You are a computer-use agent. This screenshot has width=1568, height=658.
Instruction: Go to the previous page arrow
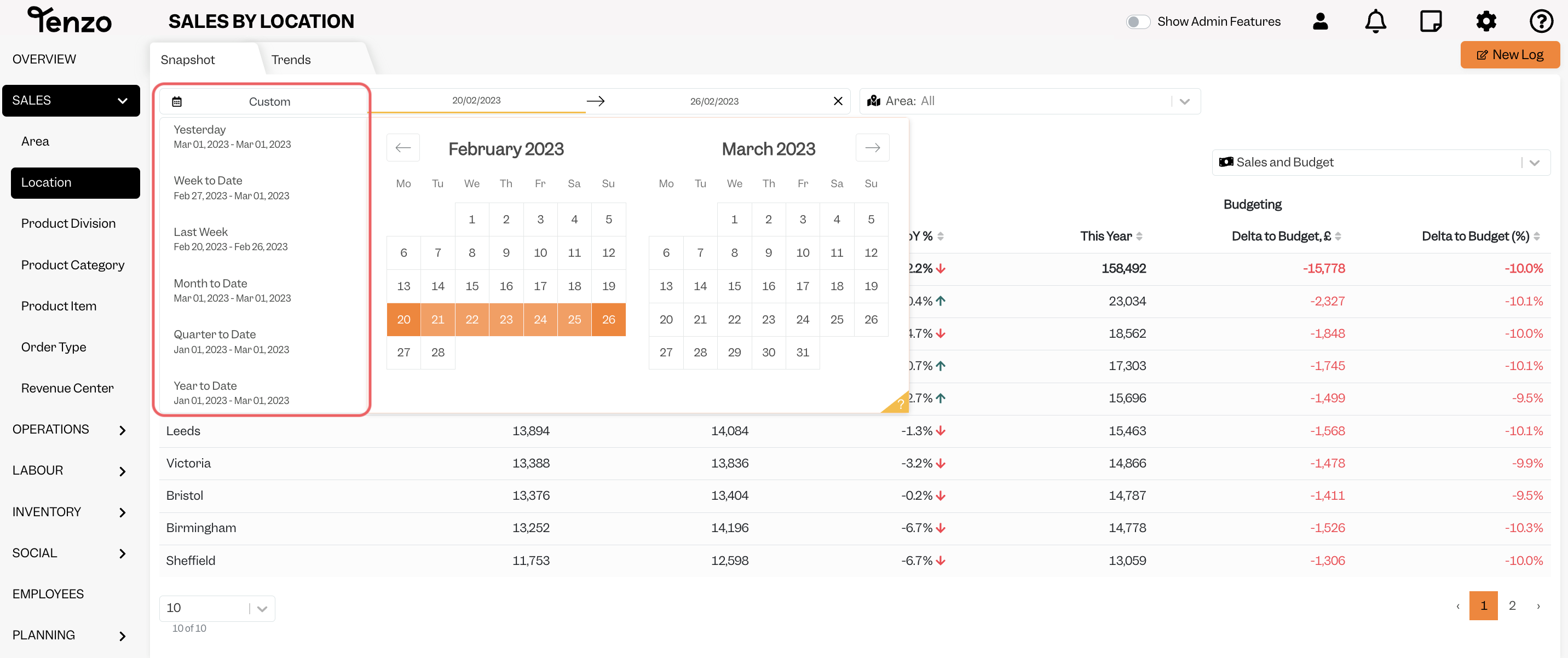1458,606
